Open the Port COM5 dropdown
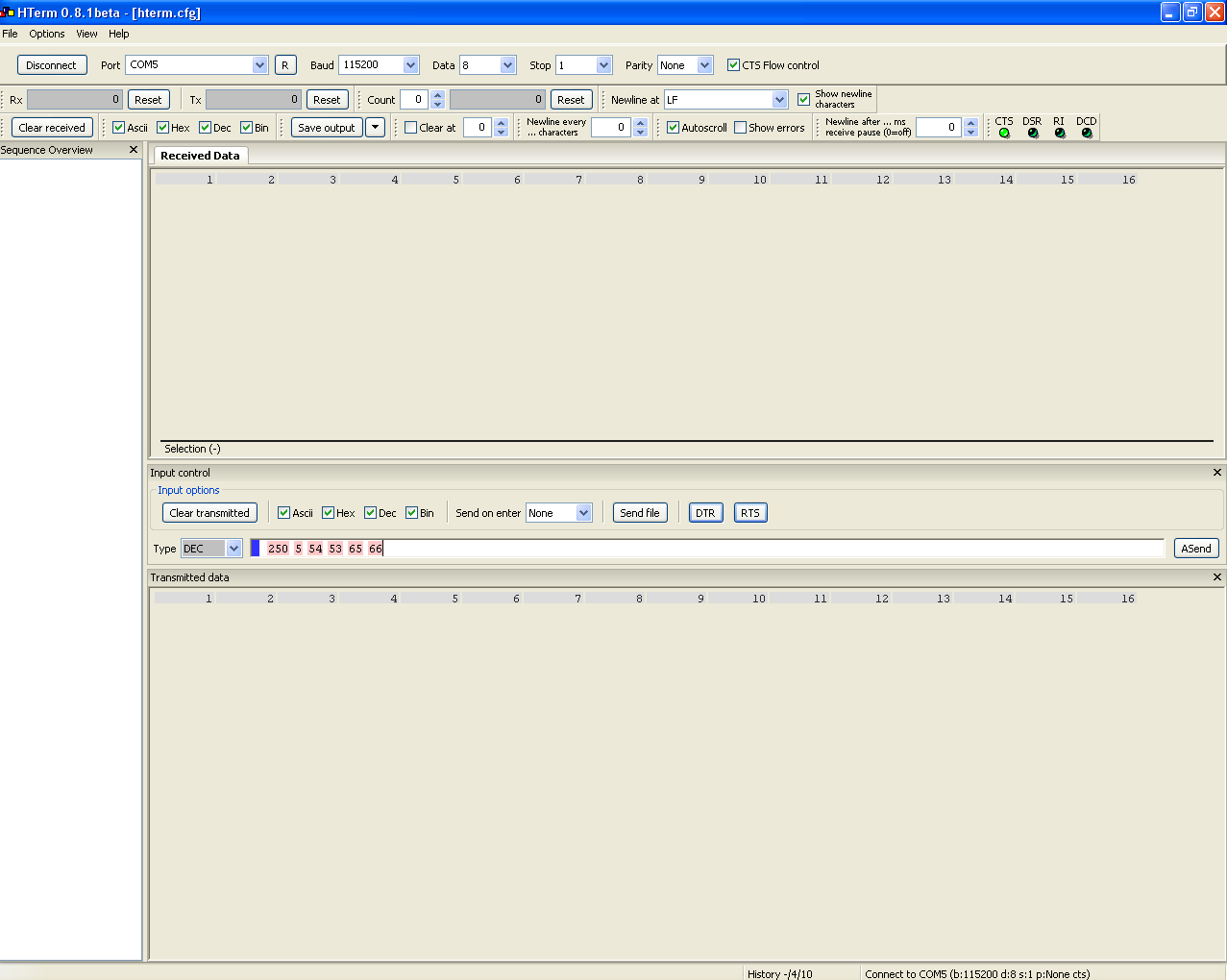Image resolution: width=1227 pixels, height=980 pixels. coord(259,65)
